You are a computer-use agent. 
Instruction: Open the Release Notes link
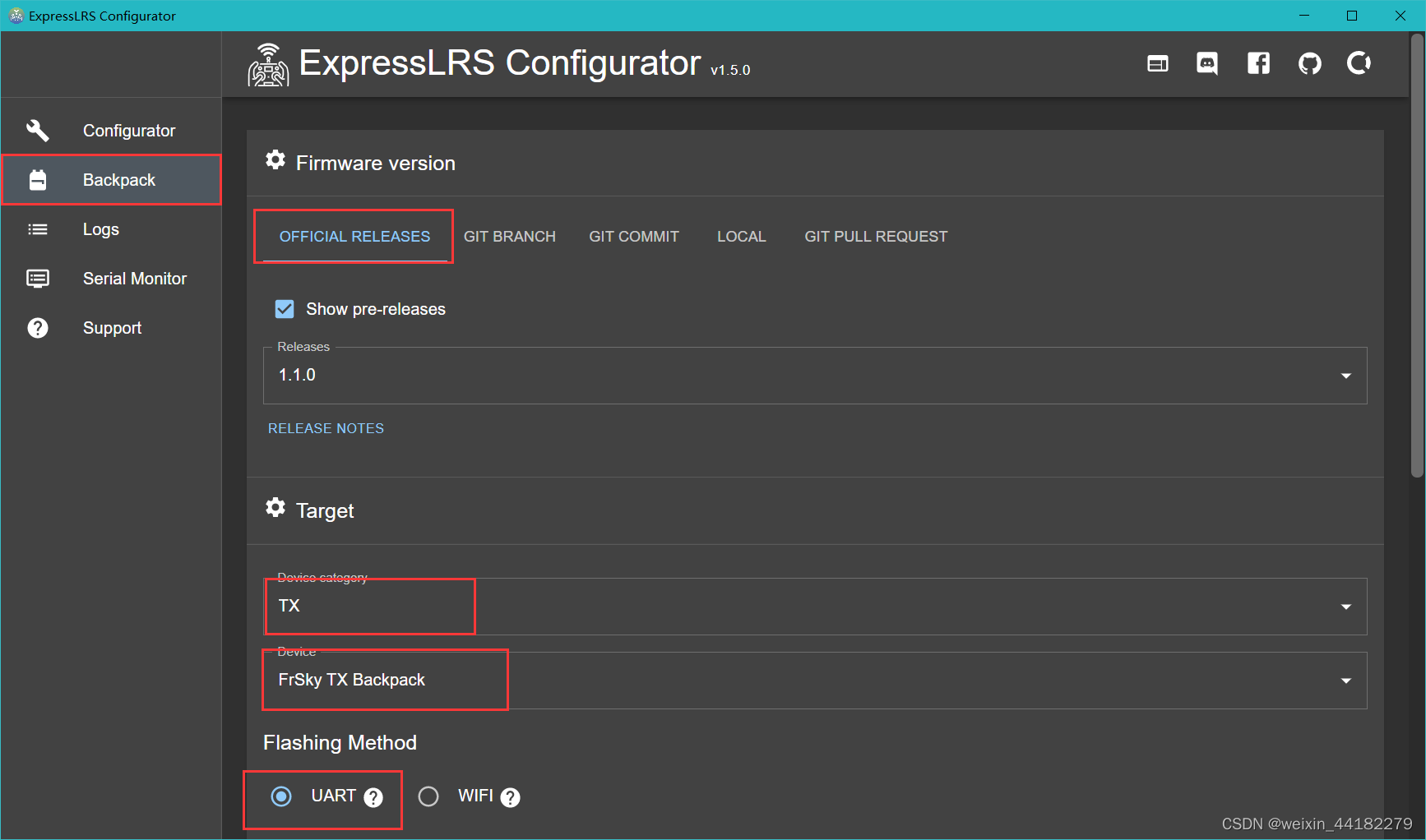point(326,428)
